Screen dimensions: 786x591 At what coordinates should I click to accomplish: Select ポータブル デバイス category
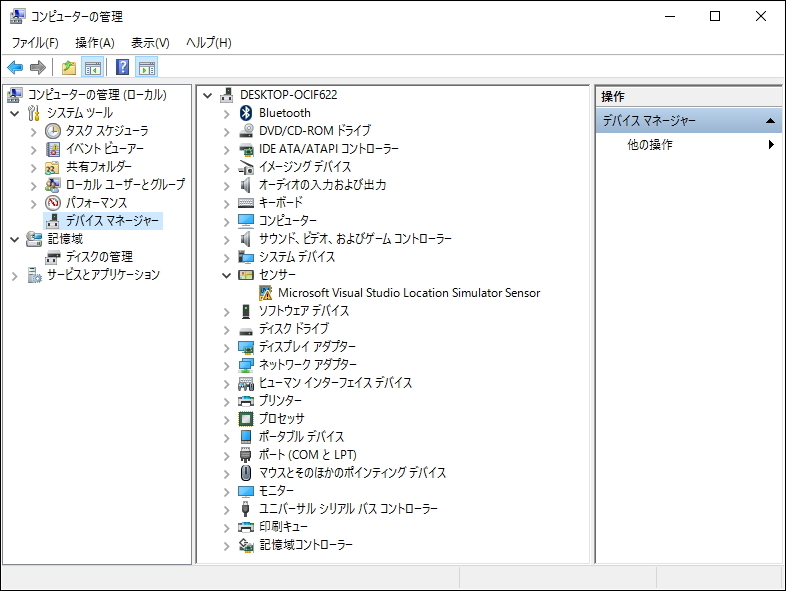tap(301, 437)
